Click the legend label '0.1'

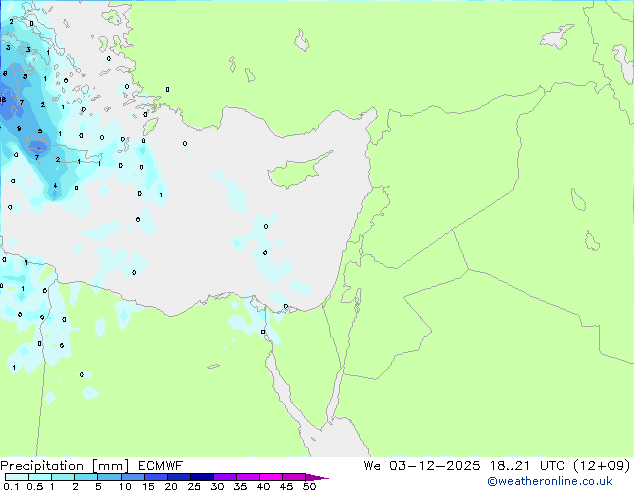click(x=11, y=486)
